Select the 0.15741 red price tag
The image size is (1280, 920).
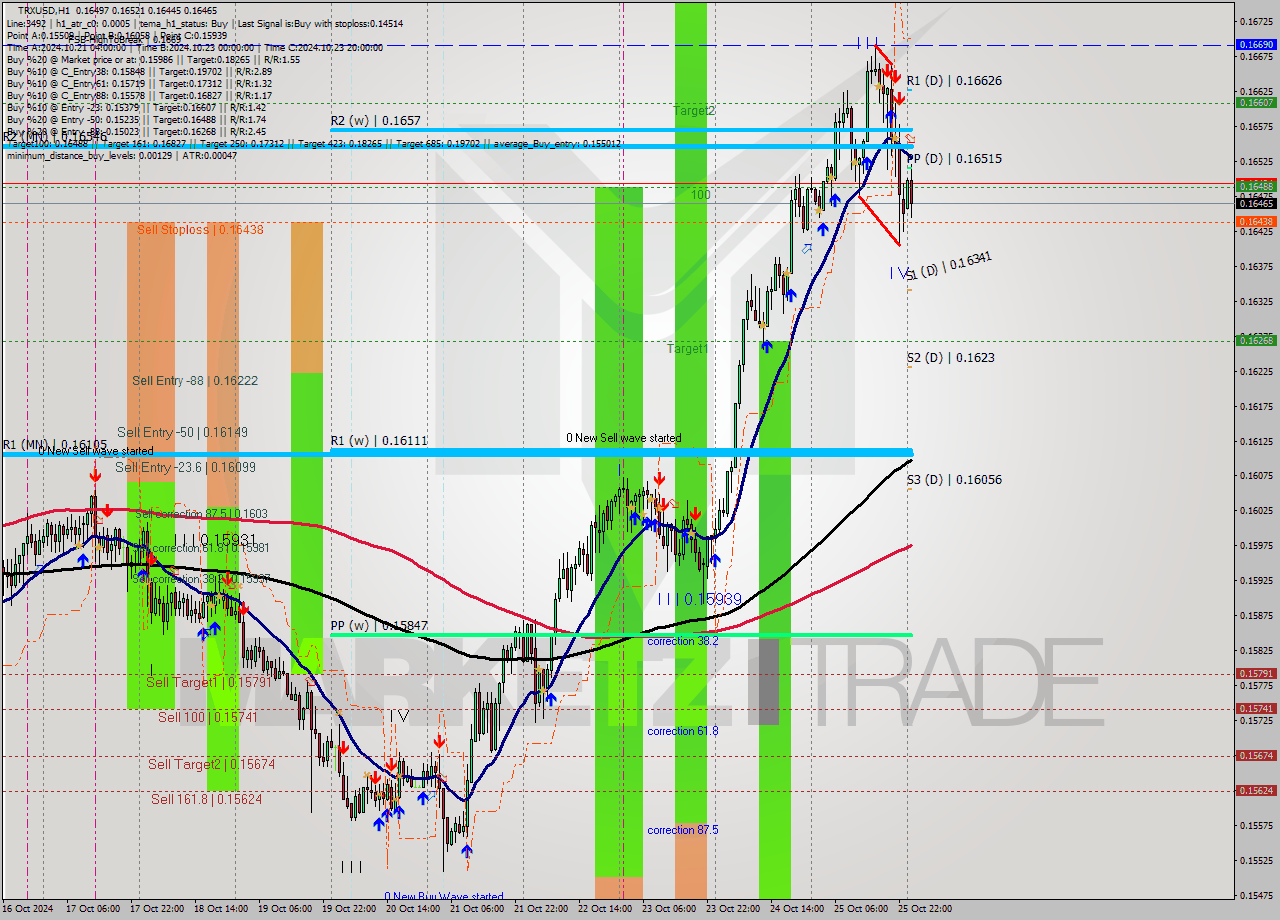tap(1256, 708)
